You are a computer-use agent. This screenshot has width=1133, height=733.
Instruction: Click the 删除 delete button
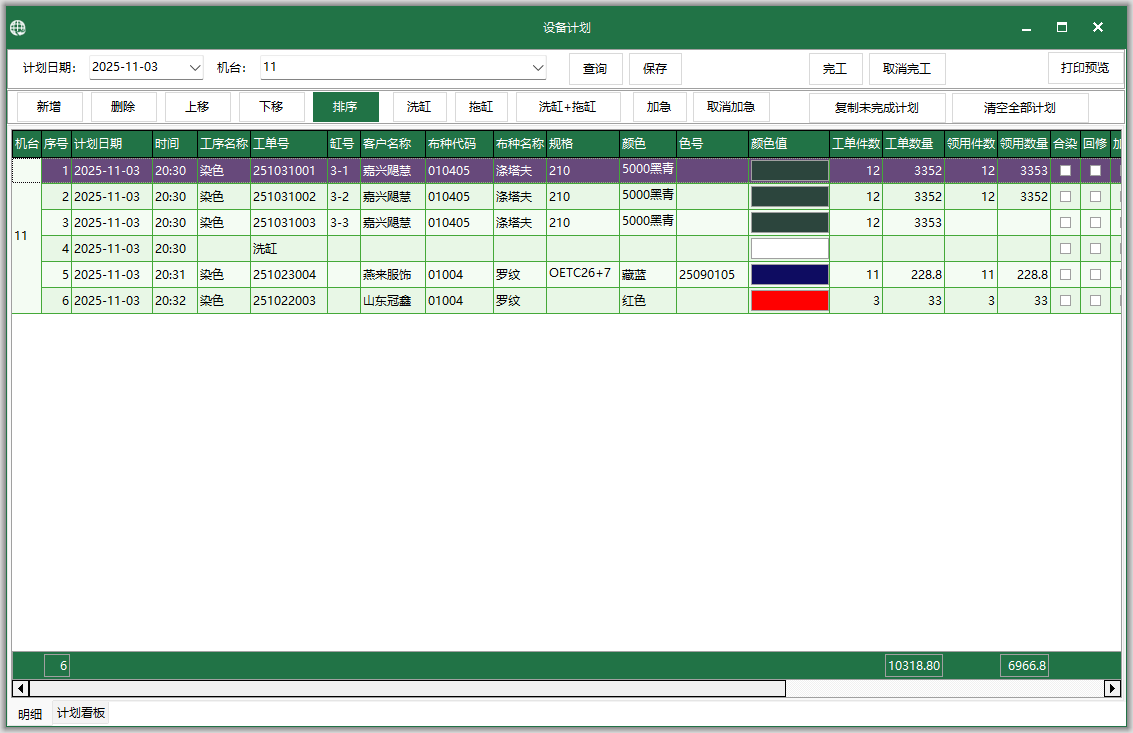pyautogui.click(x=124, y=107)
